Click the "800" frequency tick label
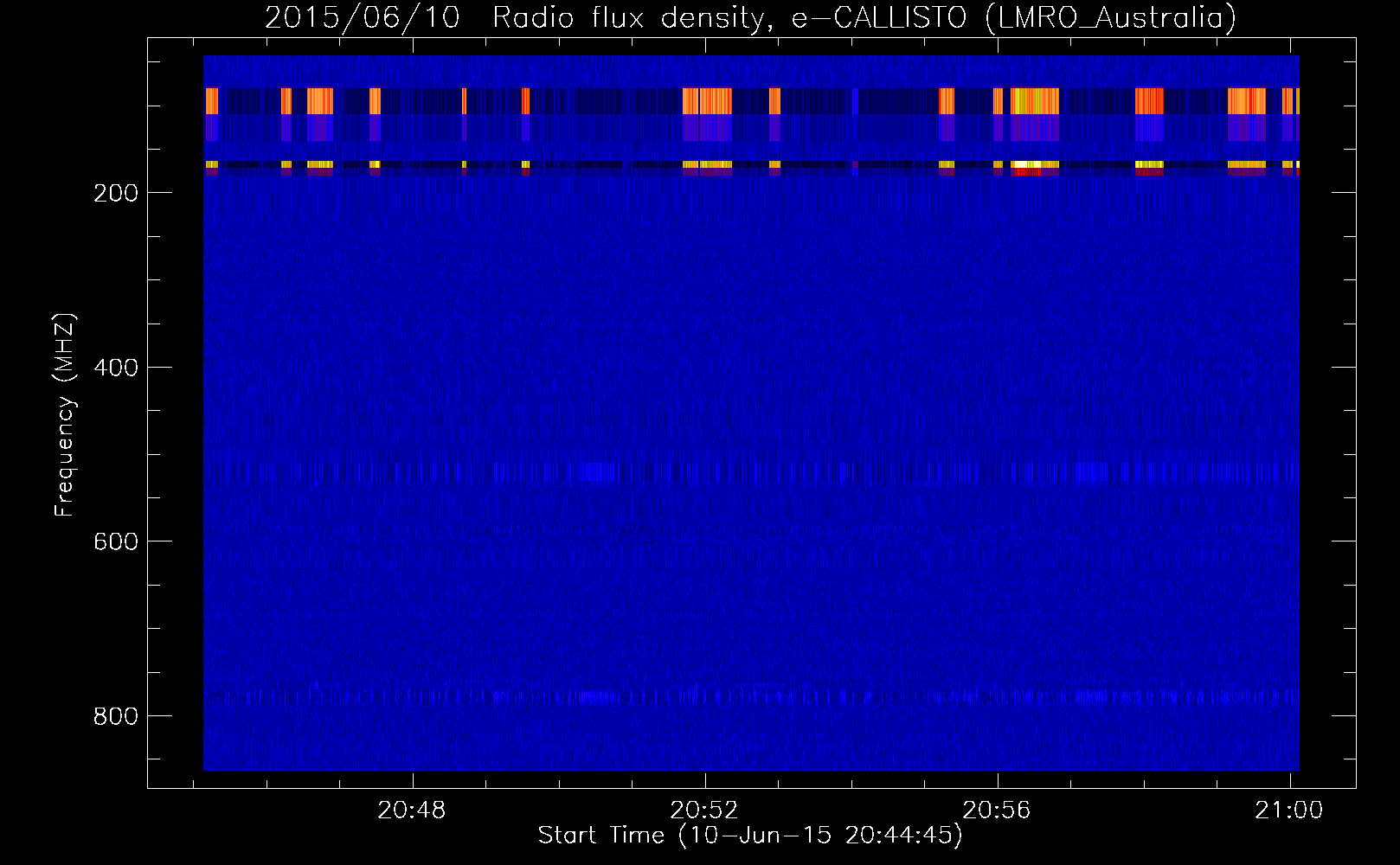 click(116, 716)
